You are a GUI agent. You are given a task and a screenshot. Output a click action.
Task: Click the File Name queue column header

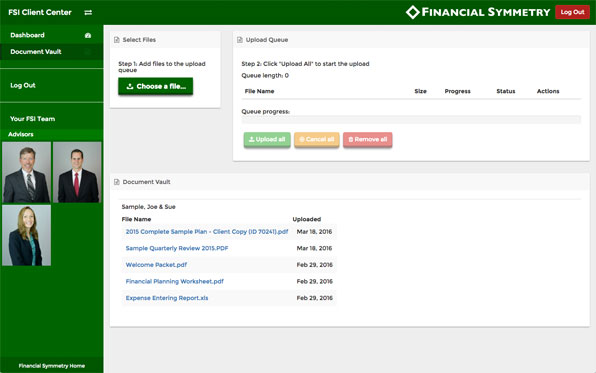(259, 91)
